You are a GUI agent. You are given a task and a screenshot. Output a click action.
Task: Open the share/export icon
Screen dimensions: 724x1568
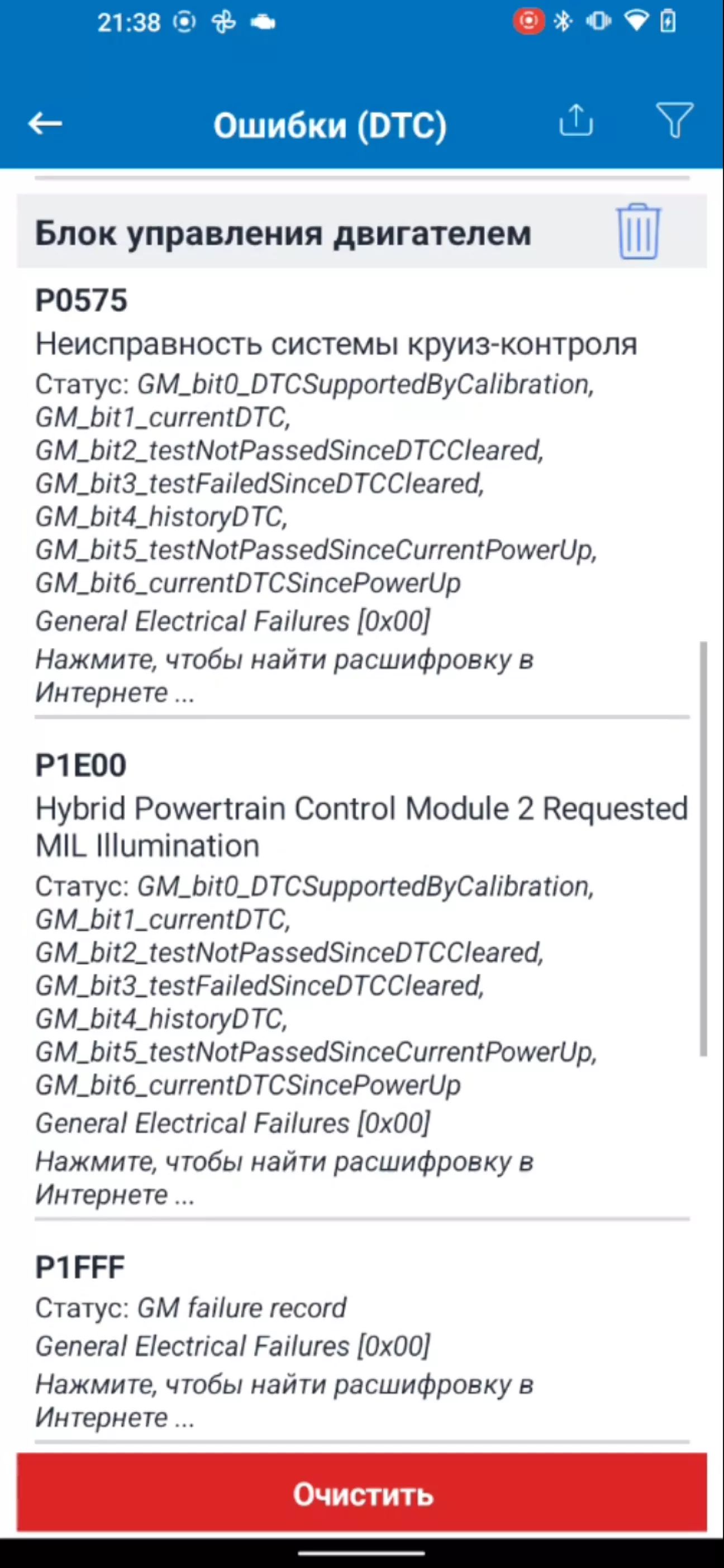coord(575,121)
